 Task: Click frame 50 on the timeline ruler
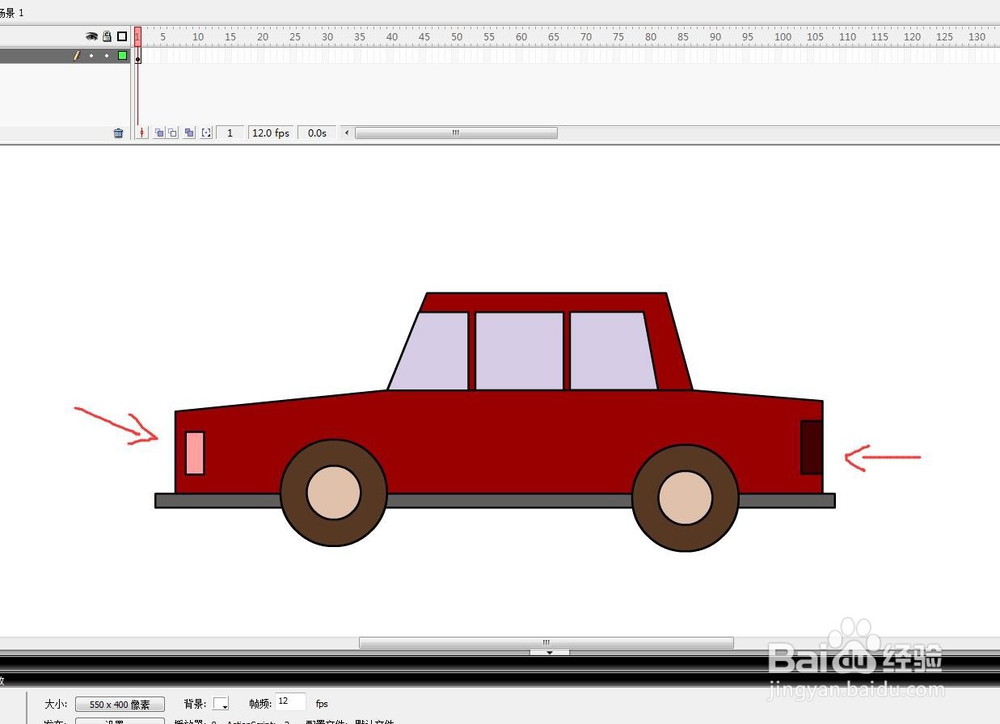click(457, 37)
